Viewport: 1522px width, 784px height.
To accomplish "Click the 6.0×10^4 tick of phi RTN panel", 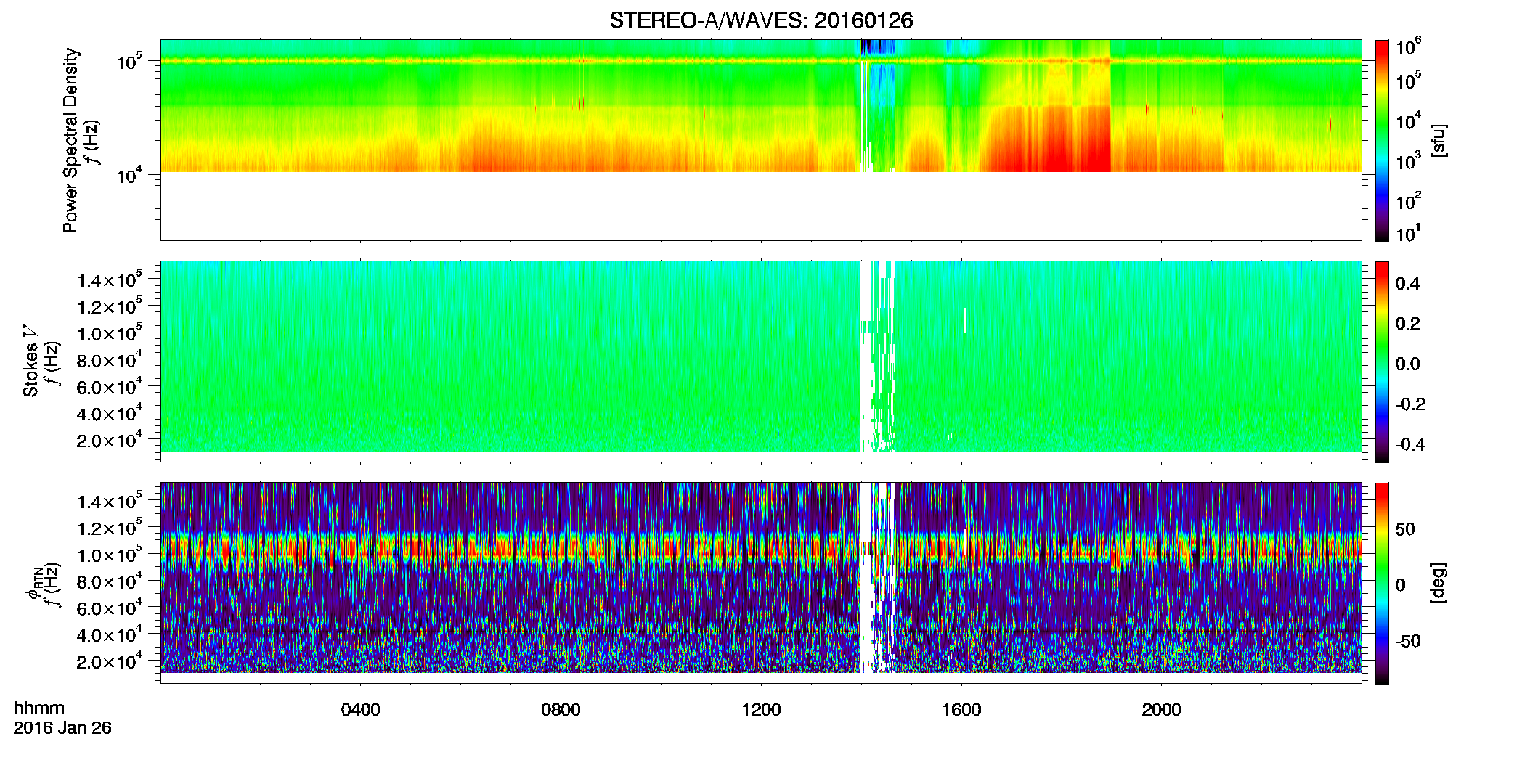I will [110, 608].
